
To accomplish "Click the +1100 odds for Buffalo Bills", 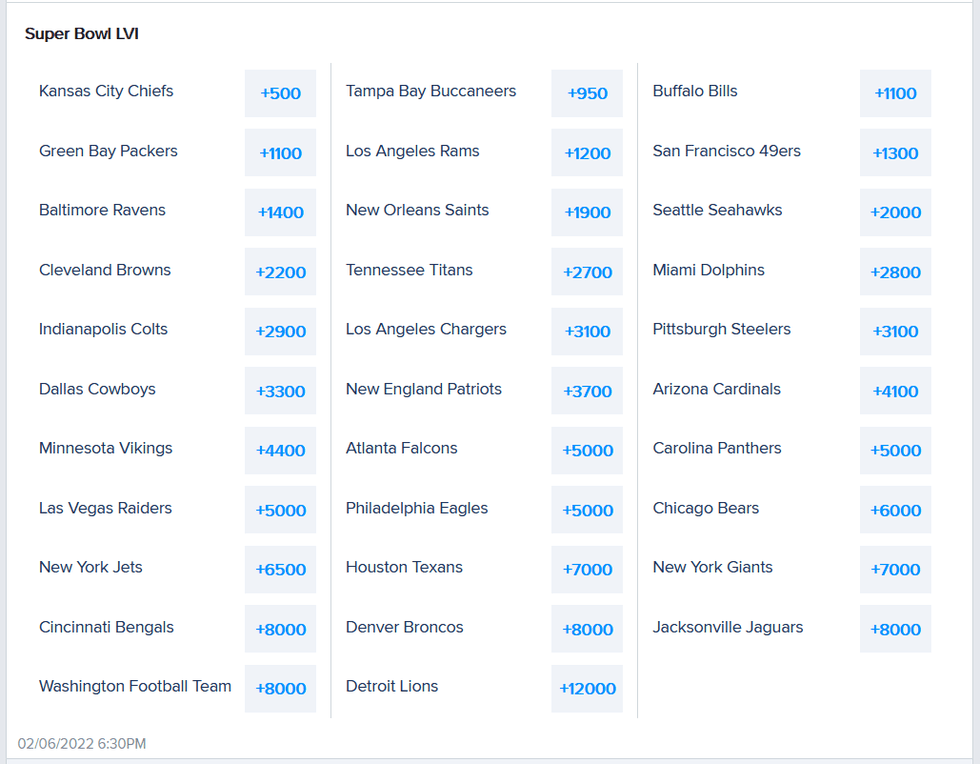I will [895, 93].
